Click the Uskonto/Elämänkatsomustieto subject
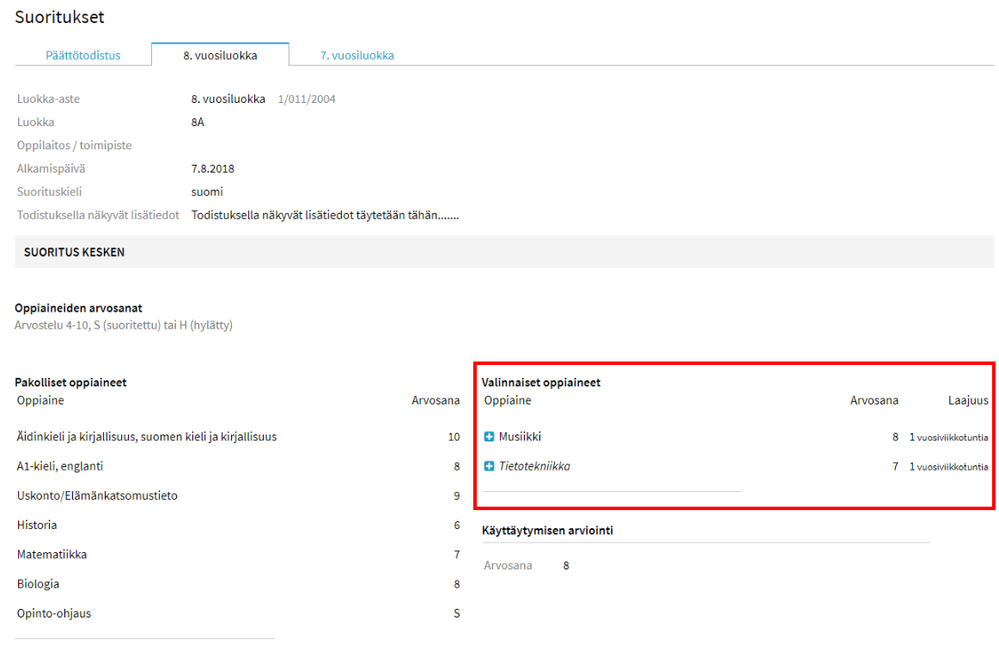This screenshot has width=999, height=656. tap(97, 496)
